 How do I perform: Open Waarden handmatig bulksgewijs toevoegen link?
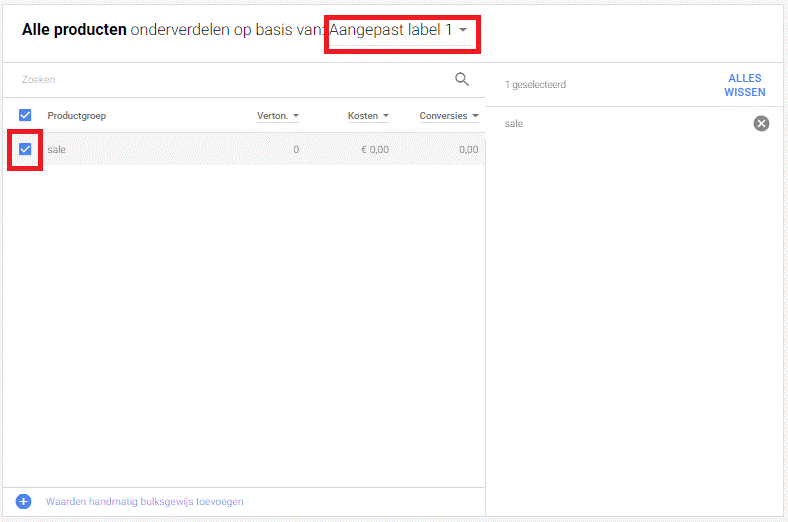(144, 501)
